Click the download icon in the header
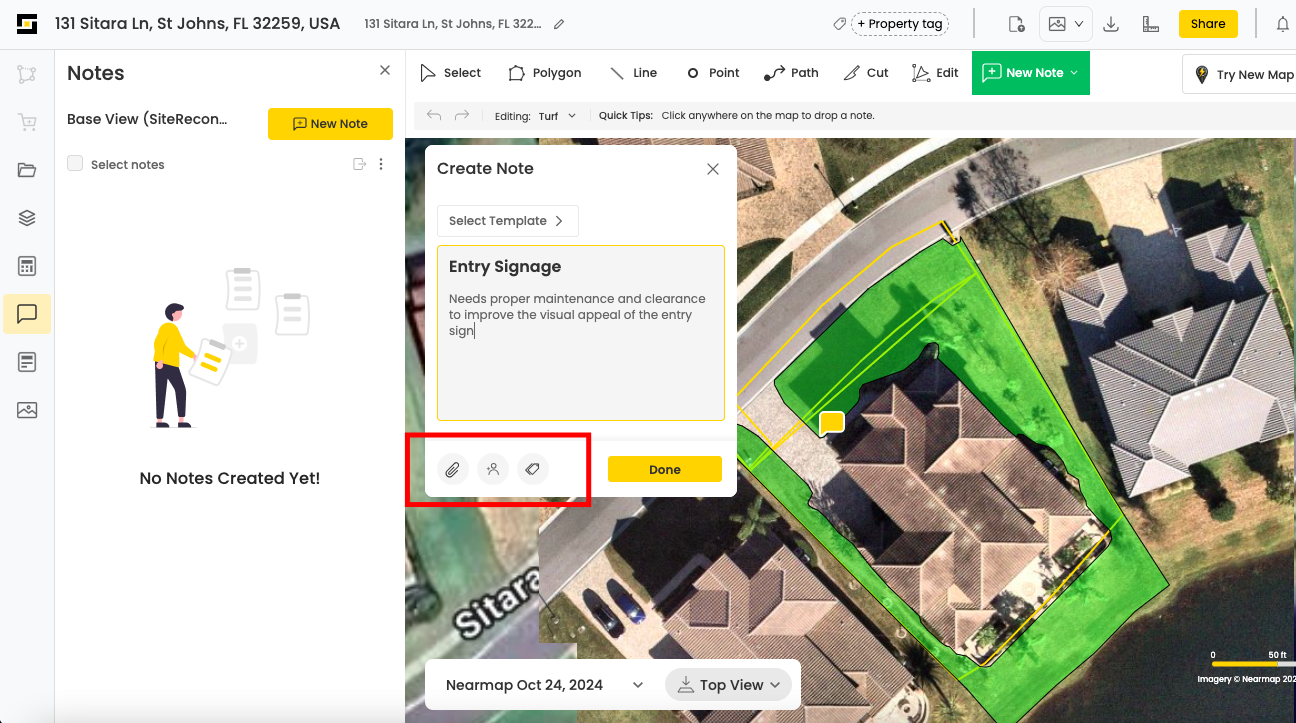The height and width of the screenshot is (723, 1296). pyautogui.click(x=1110, y=24)
